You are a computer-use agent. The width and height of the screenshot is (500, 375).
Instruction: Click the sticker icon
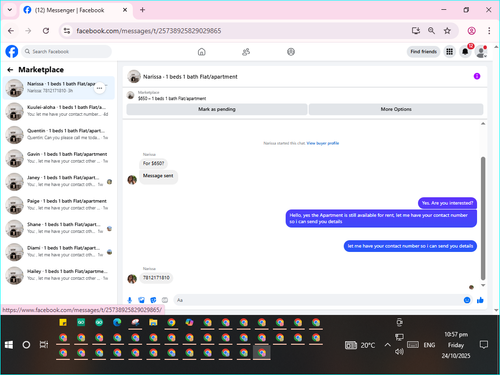click(x=153, y=300)
